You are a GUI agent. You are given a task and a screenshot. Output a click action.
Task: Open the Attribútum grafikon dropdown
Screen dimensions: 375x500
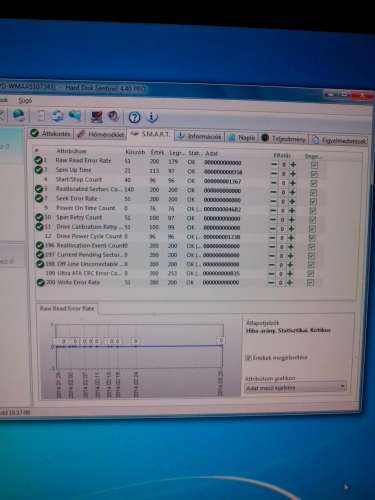(295, 388)
